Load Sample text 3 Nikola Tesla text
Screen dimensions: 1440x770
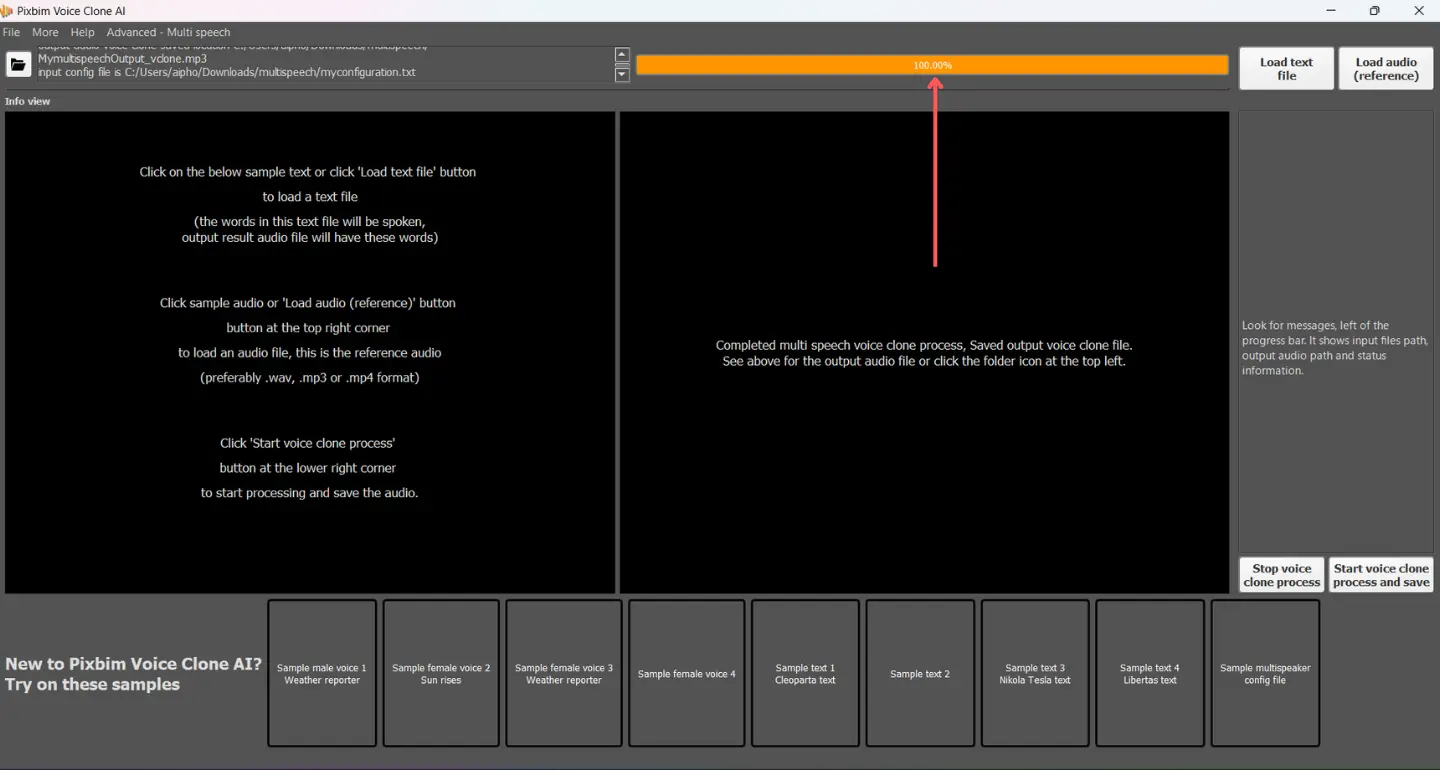pos(1035,673)
